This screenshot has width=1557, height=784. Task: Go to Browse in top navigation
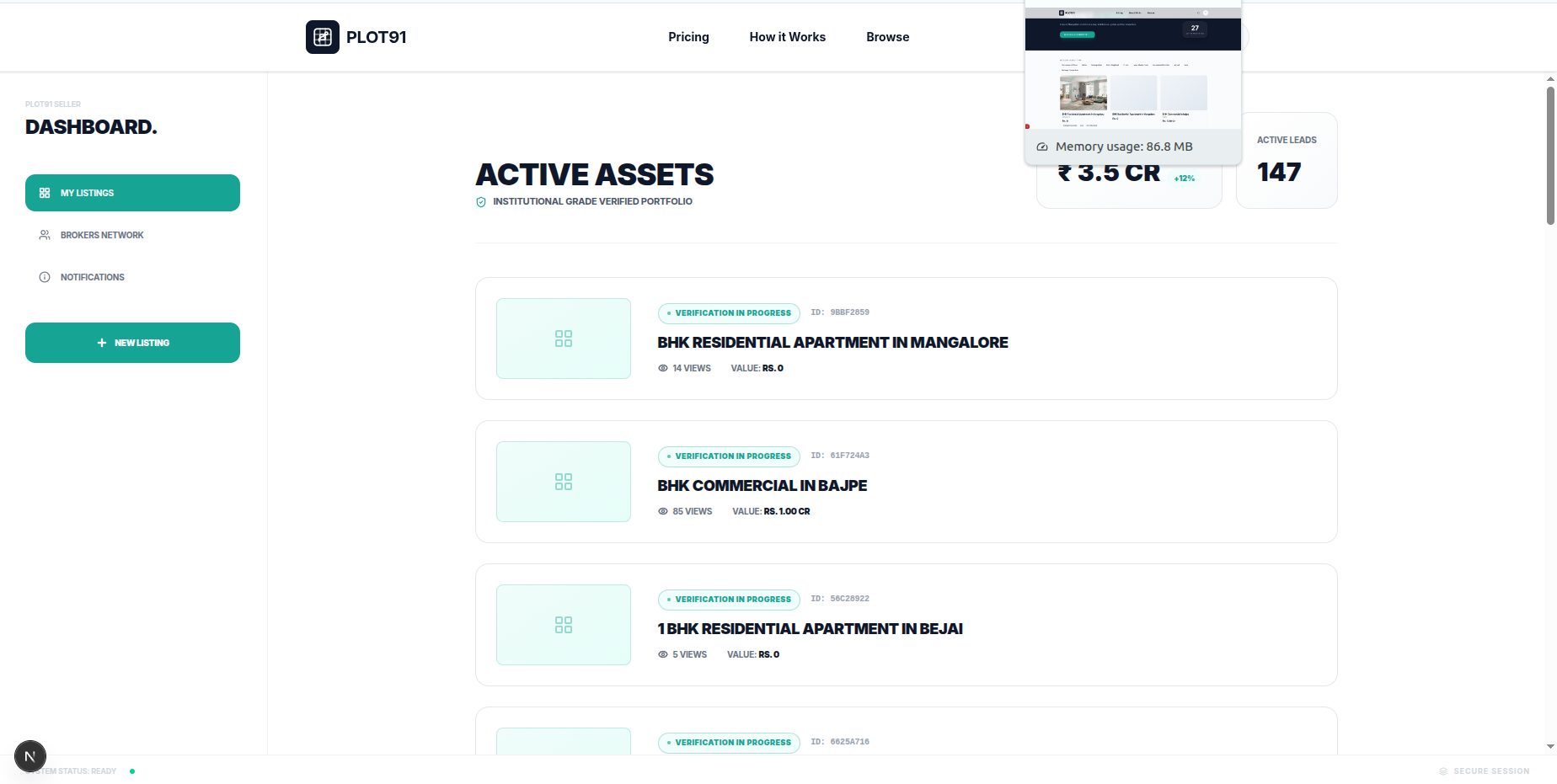(x=887, y=37)
